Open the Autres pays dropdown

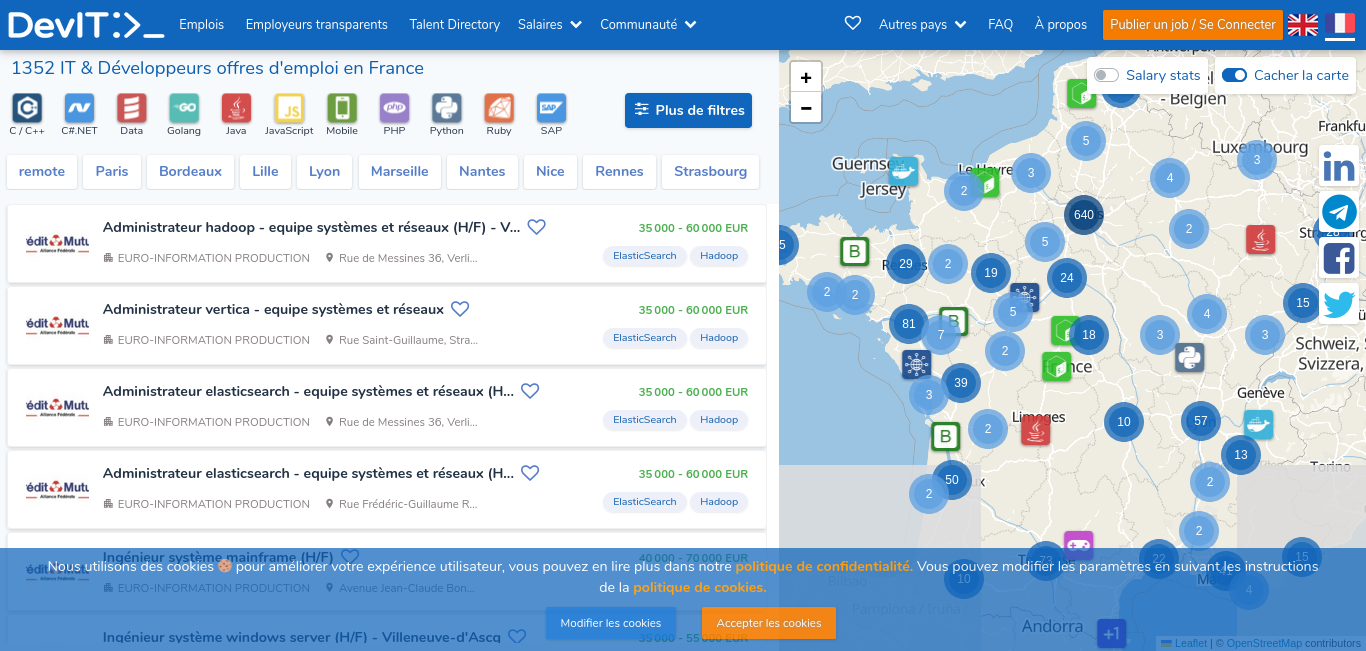click(x=923, y=24)
